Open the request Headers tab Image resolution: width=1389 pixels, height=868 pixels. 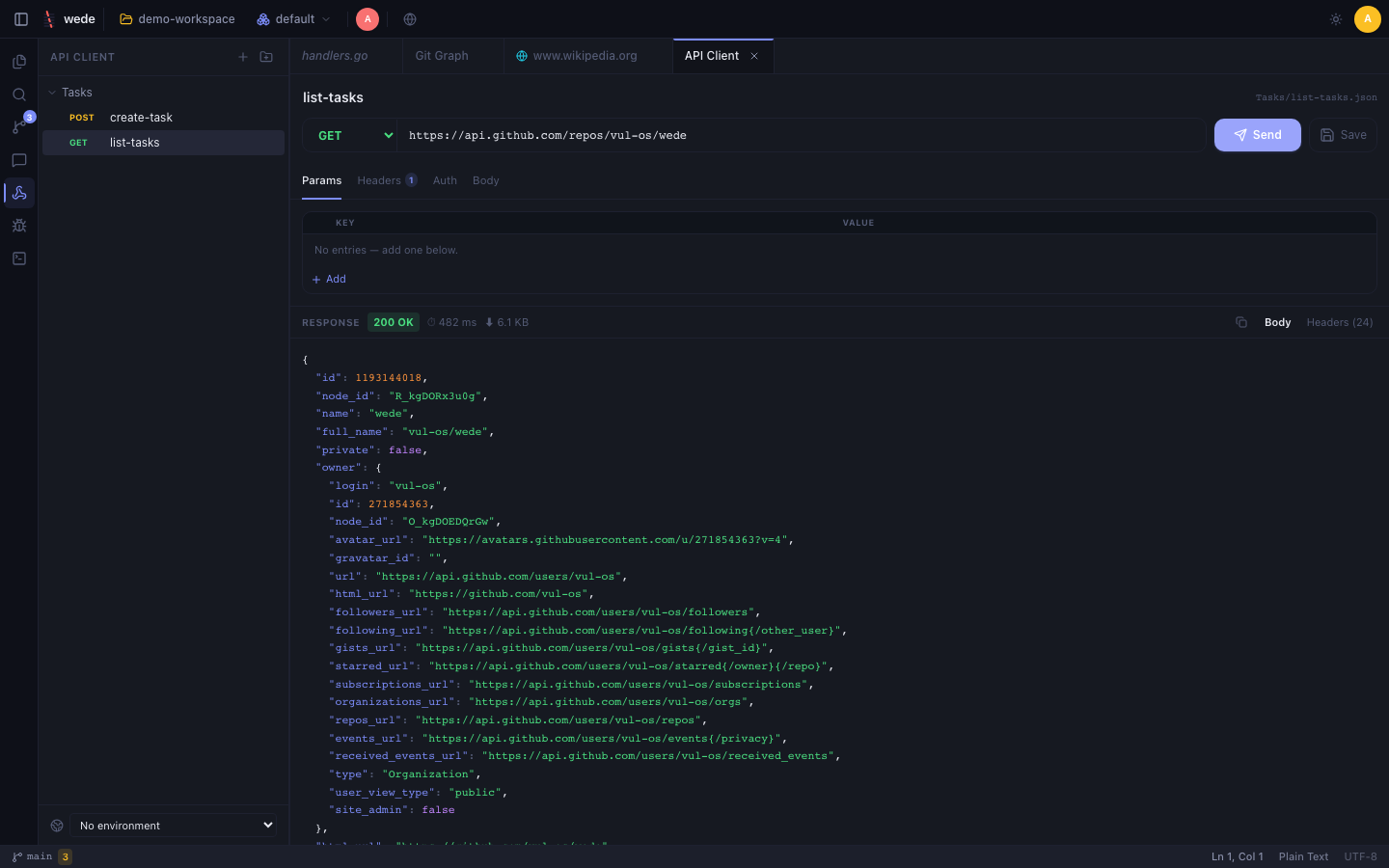coord(386,180)
